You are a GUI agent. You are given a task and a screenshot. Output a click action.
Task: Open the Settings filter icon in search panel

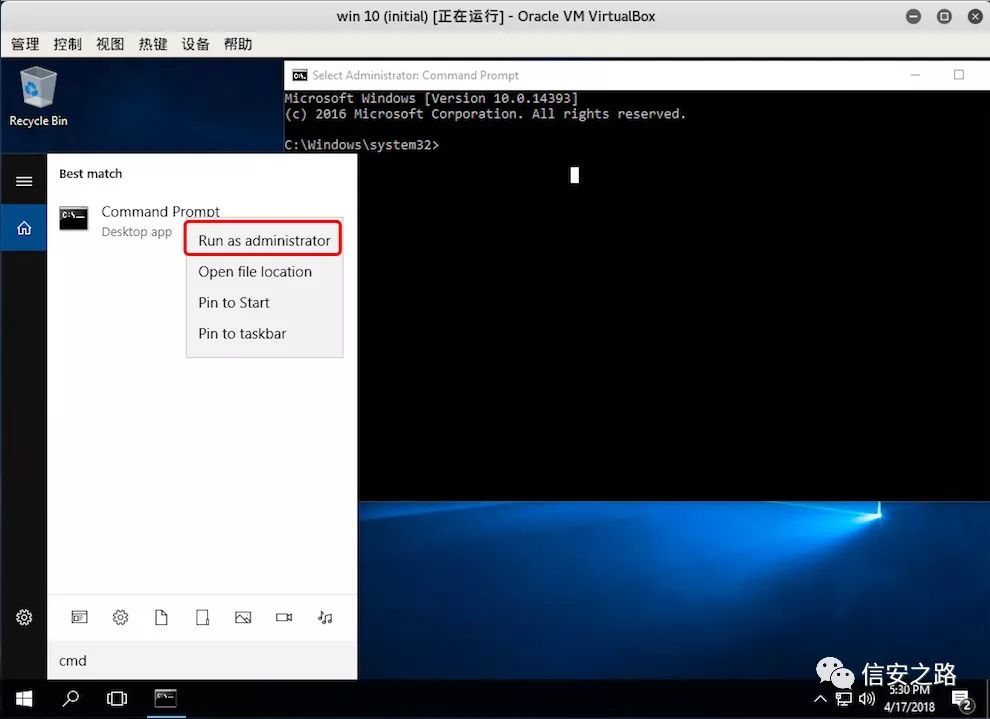(121, 617)
